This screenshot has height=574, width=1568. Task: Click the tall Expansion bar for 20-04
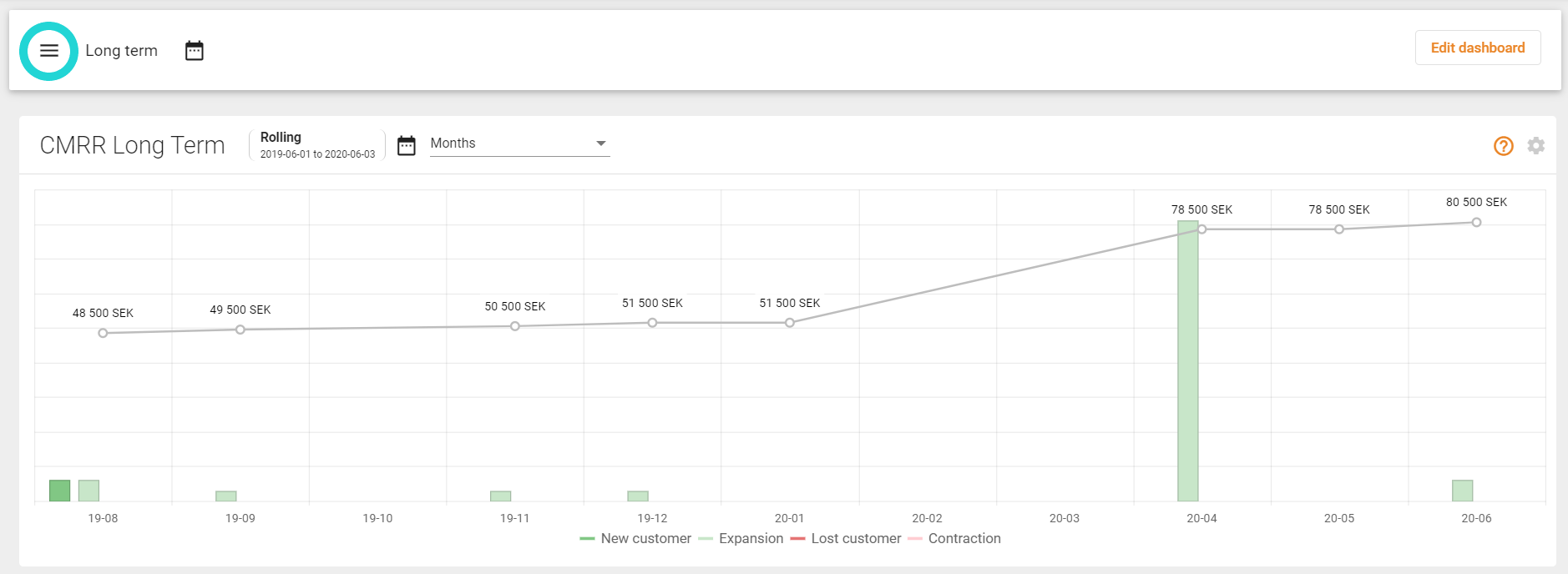click(1188, 361)
